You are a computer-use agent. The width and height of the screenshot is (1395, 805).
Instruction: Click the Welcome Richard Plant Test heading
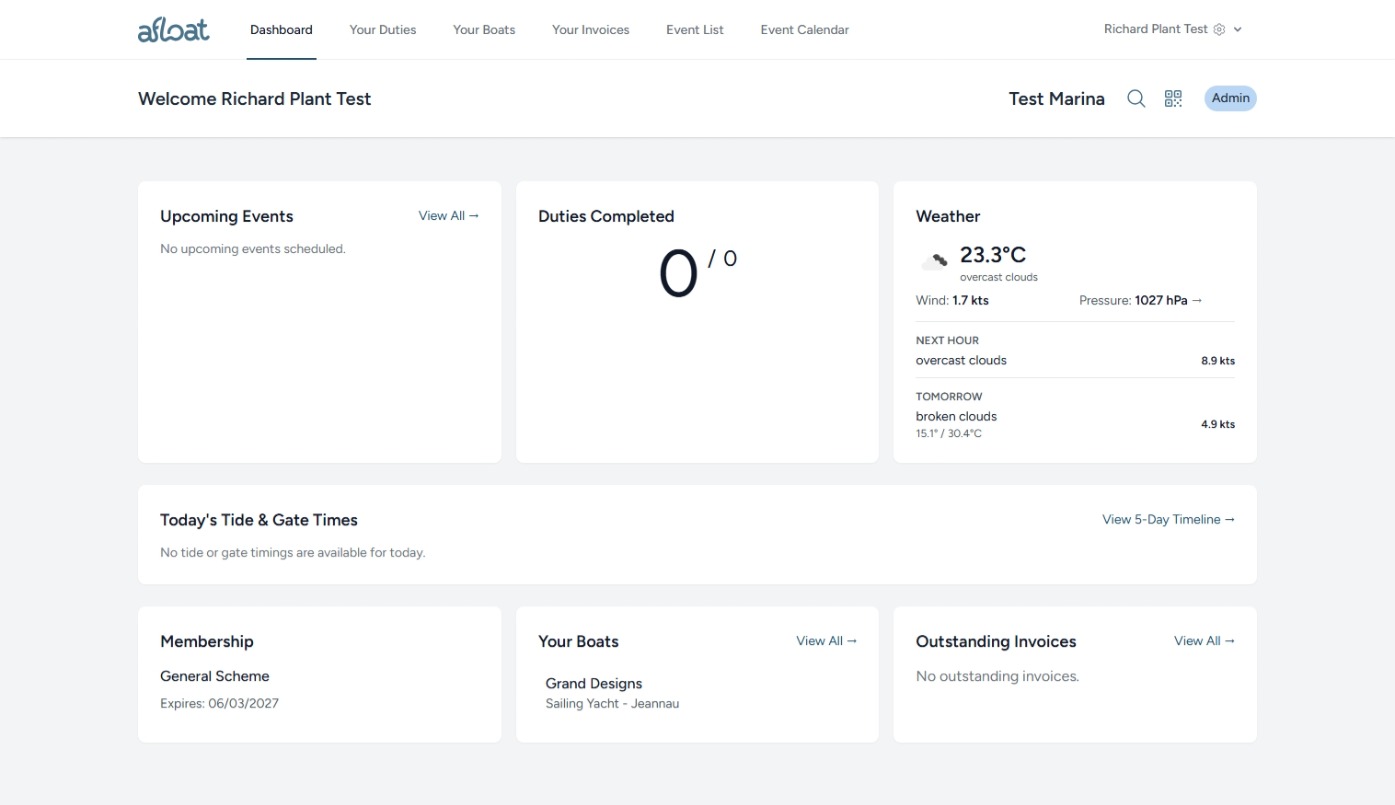coord(255,99)
